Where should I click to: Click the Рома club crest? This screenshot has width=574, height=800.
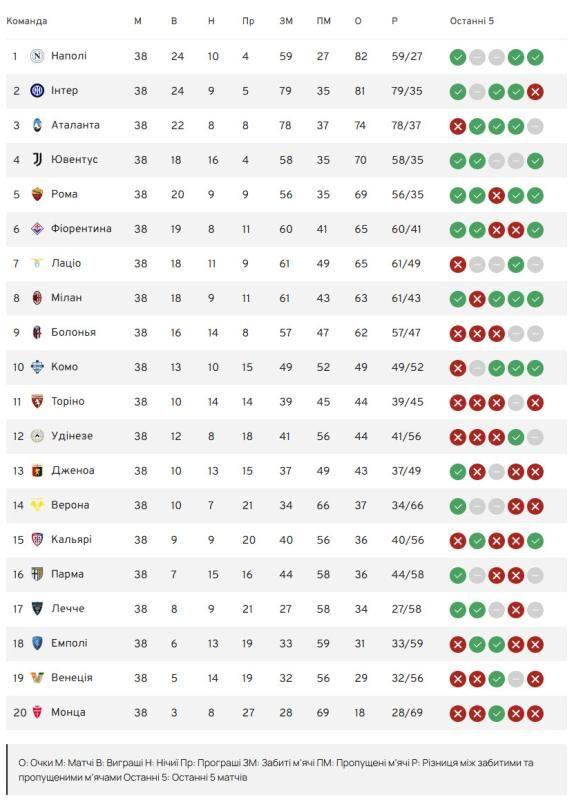(37, 194)
